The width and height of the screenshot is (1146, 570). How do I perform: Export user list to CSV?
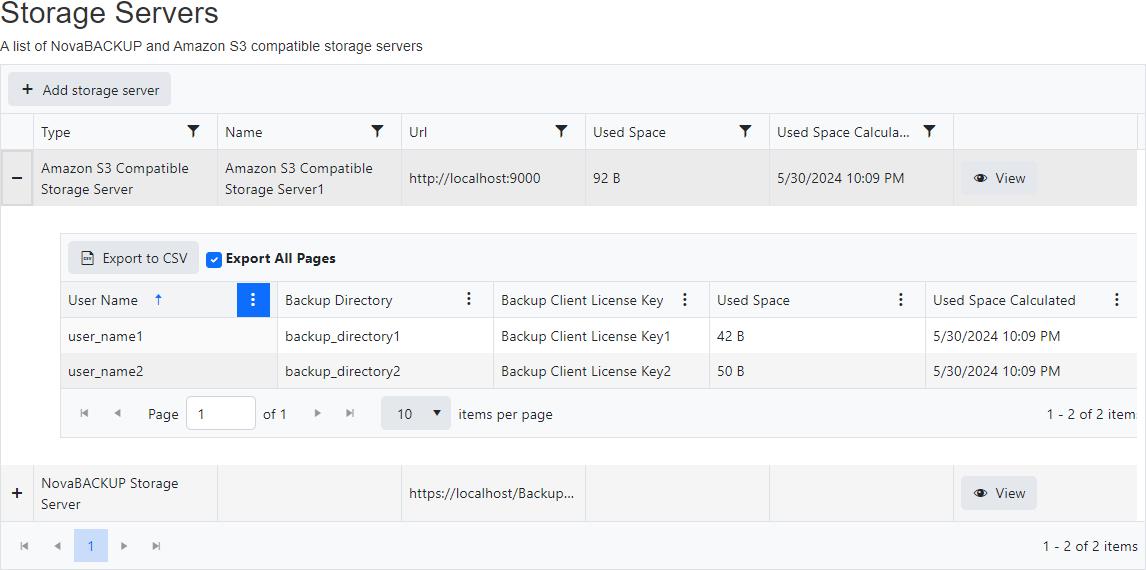[133, 258]
